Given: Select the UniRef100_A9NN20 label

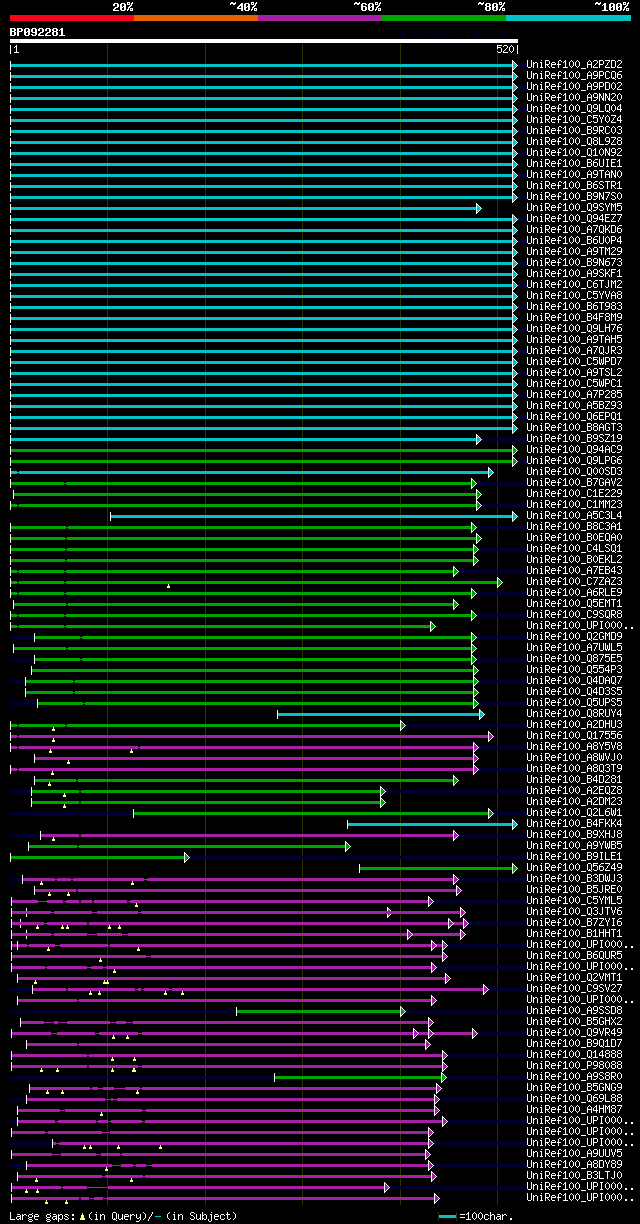Looking at the screenshot, I should (x=574, y=98).
